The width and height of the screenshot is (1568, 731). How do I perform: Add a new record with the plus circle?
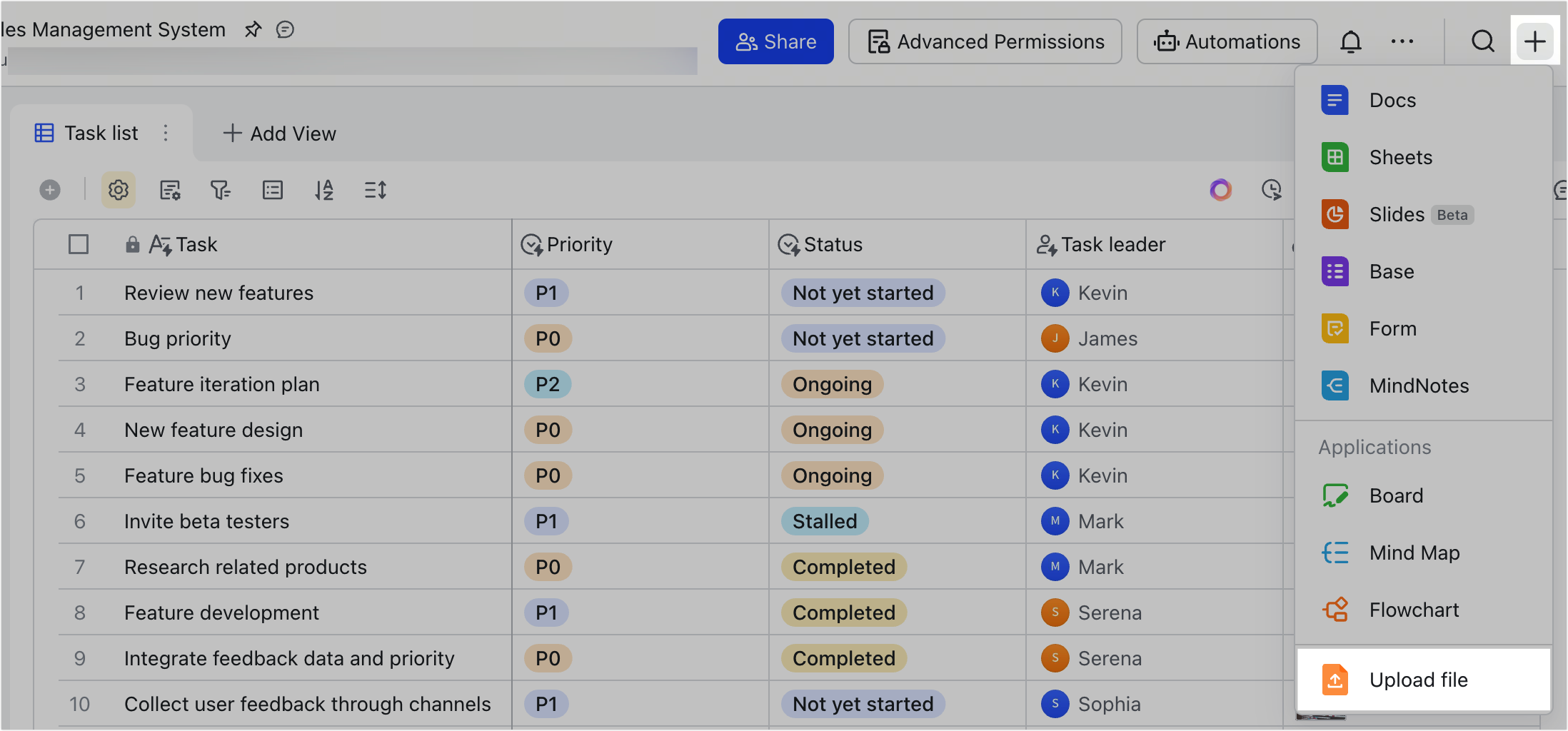point(50,190)
